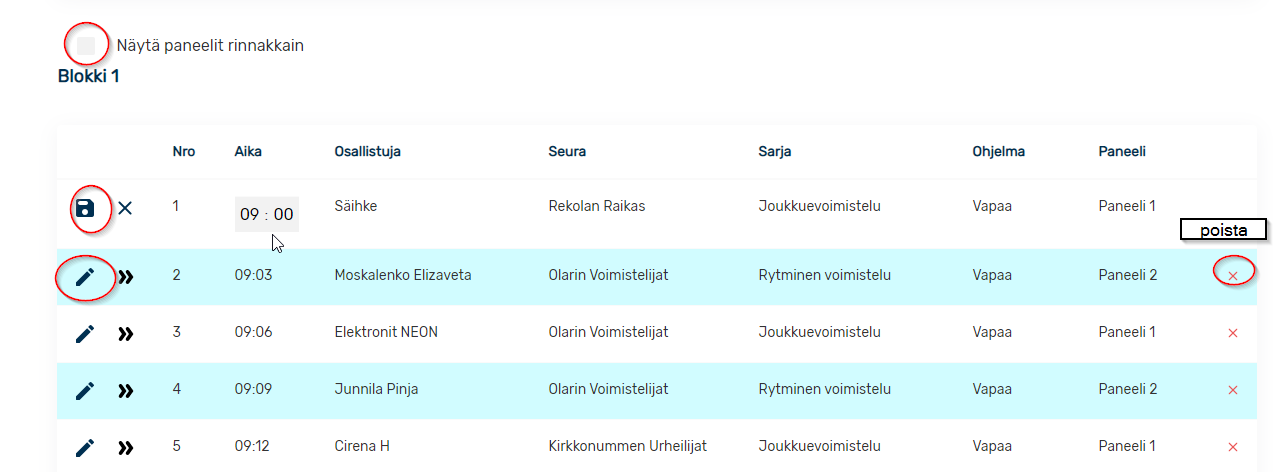Screen dimensions: 1273x472
Task: Toggle the Näytä paneelit rinnakkain checkbox
Action: (86, 45)
